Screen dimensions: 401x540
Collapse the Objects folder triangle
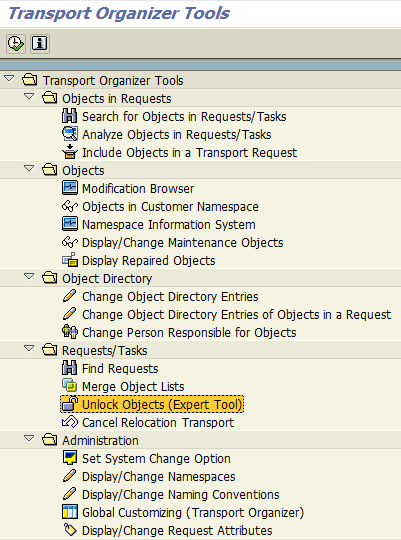click(x=29, y=169)
